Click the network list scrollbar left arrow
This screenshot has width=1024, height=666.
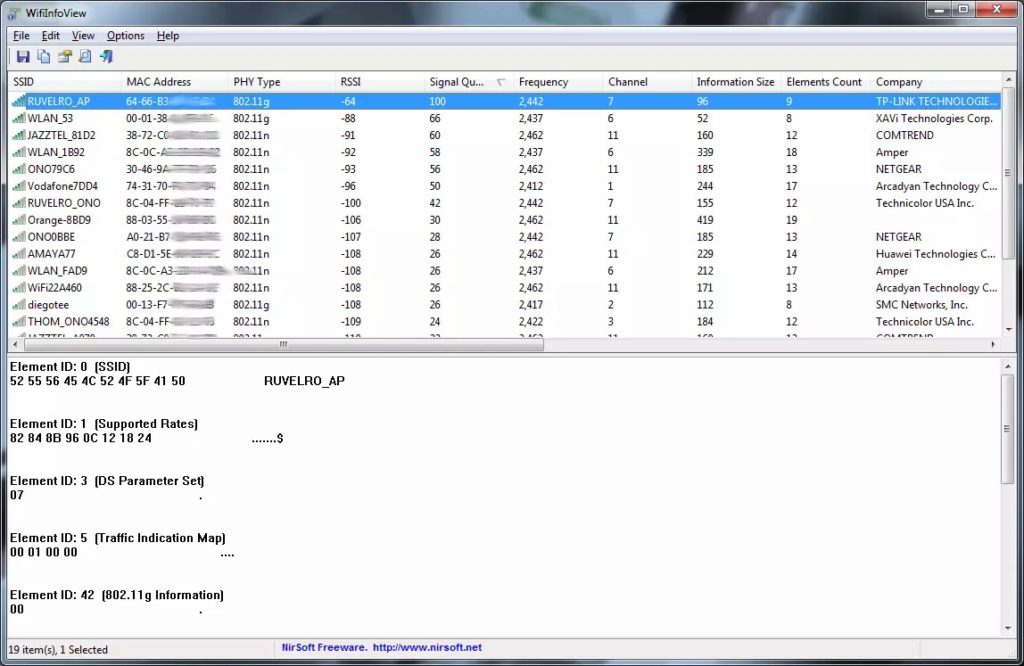(16, 344)
